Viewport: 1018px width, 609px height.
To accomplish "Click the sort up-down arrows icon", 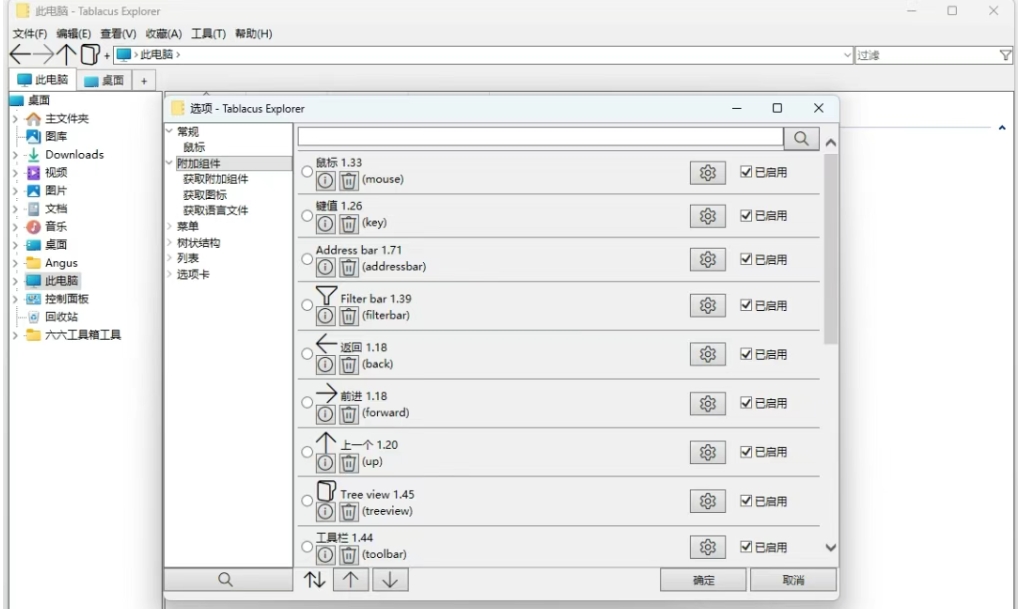I will (x=315, y=579).
